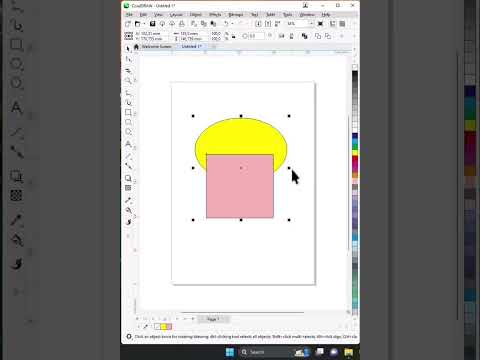
Task: Click the Trim shapes property bar icon
Action: (x=328, y=36)
